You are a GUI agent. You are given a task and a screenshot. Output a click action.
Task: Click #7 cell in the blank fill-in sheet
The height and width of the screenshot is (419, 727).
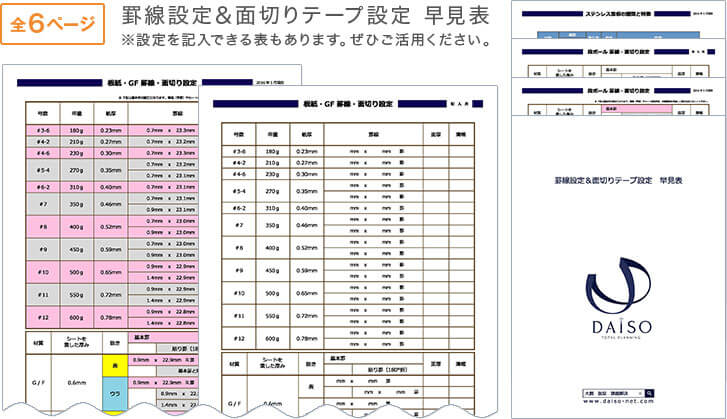tap(239, 225)
